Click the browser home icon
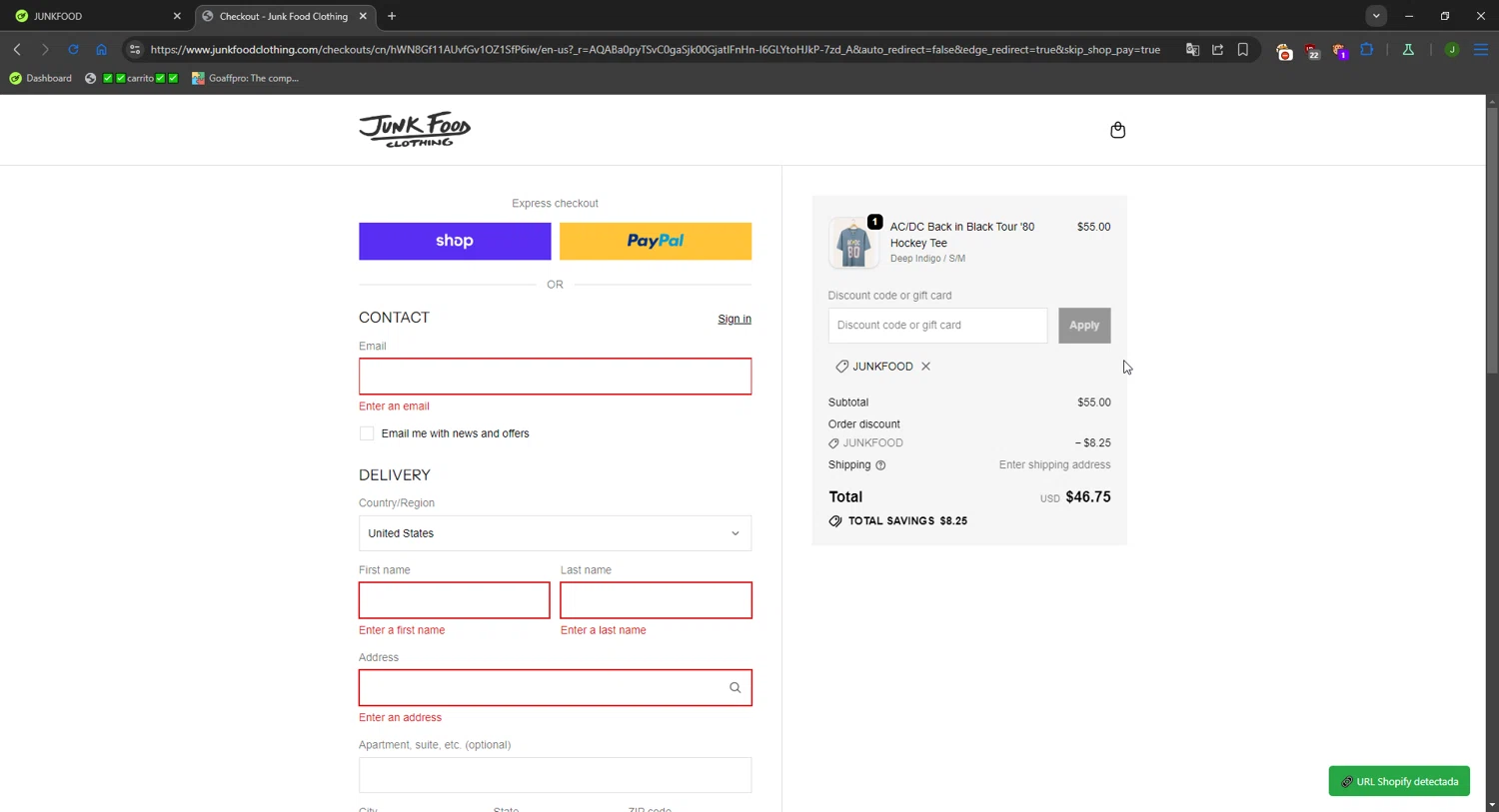 point(101,49)
